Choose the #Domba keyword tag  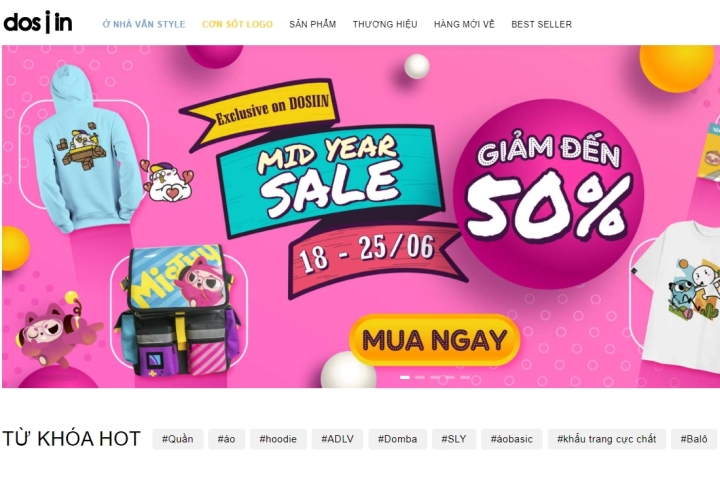pyautogui.click(x=398, y=439)
